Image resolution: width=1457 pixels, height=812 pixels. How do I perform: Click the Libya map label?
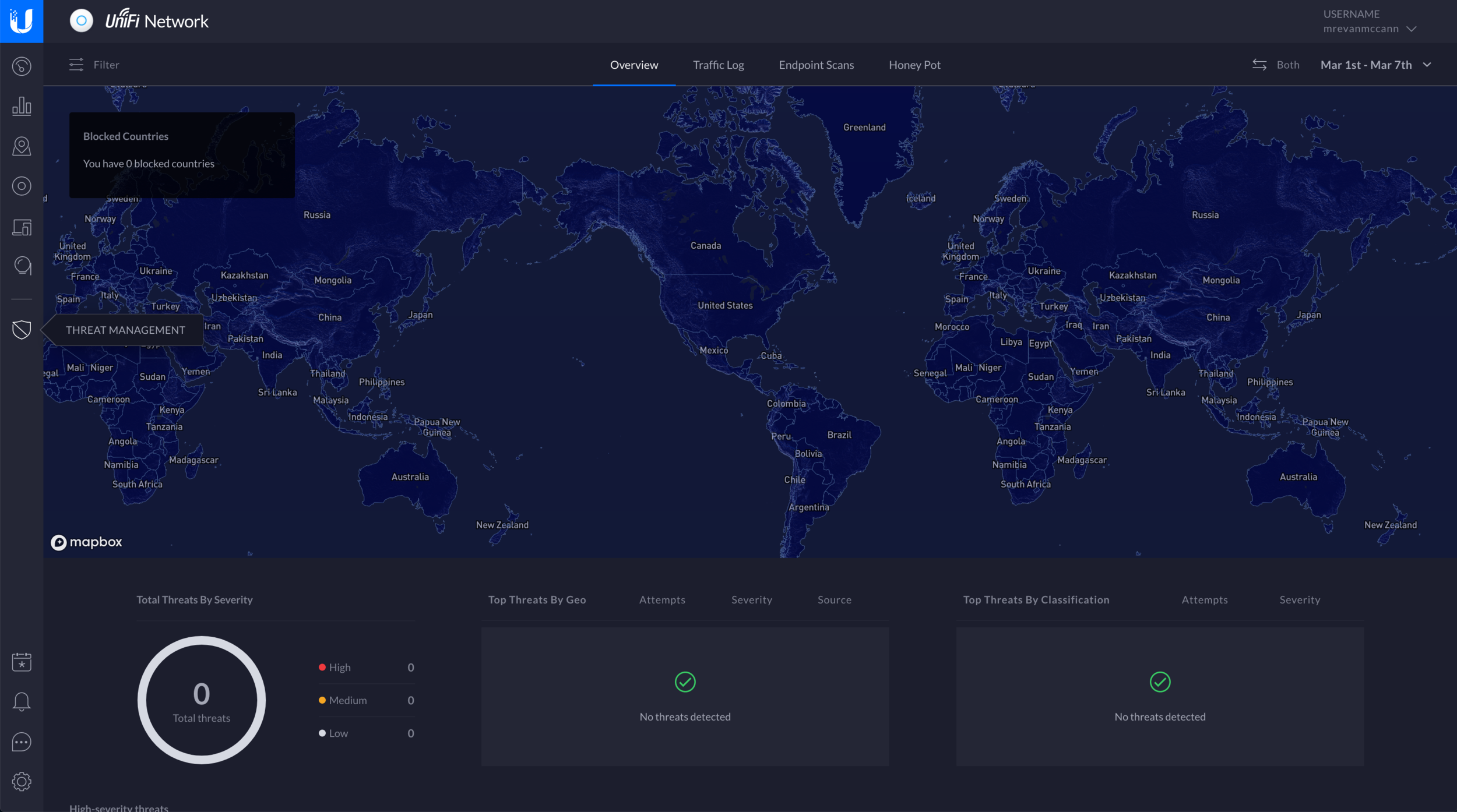pos(1011,342)
